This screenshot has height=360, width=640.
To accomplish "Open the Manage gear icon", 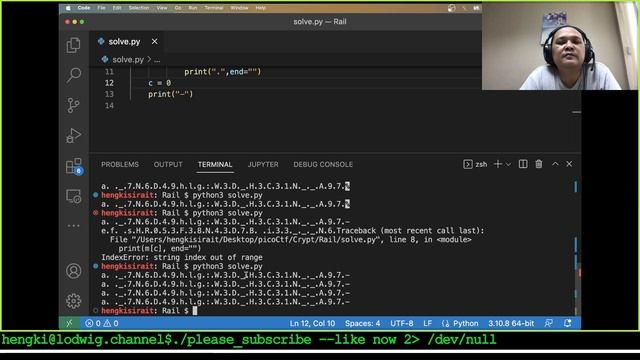I will (x=73, y=301).
